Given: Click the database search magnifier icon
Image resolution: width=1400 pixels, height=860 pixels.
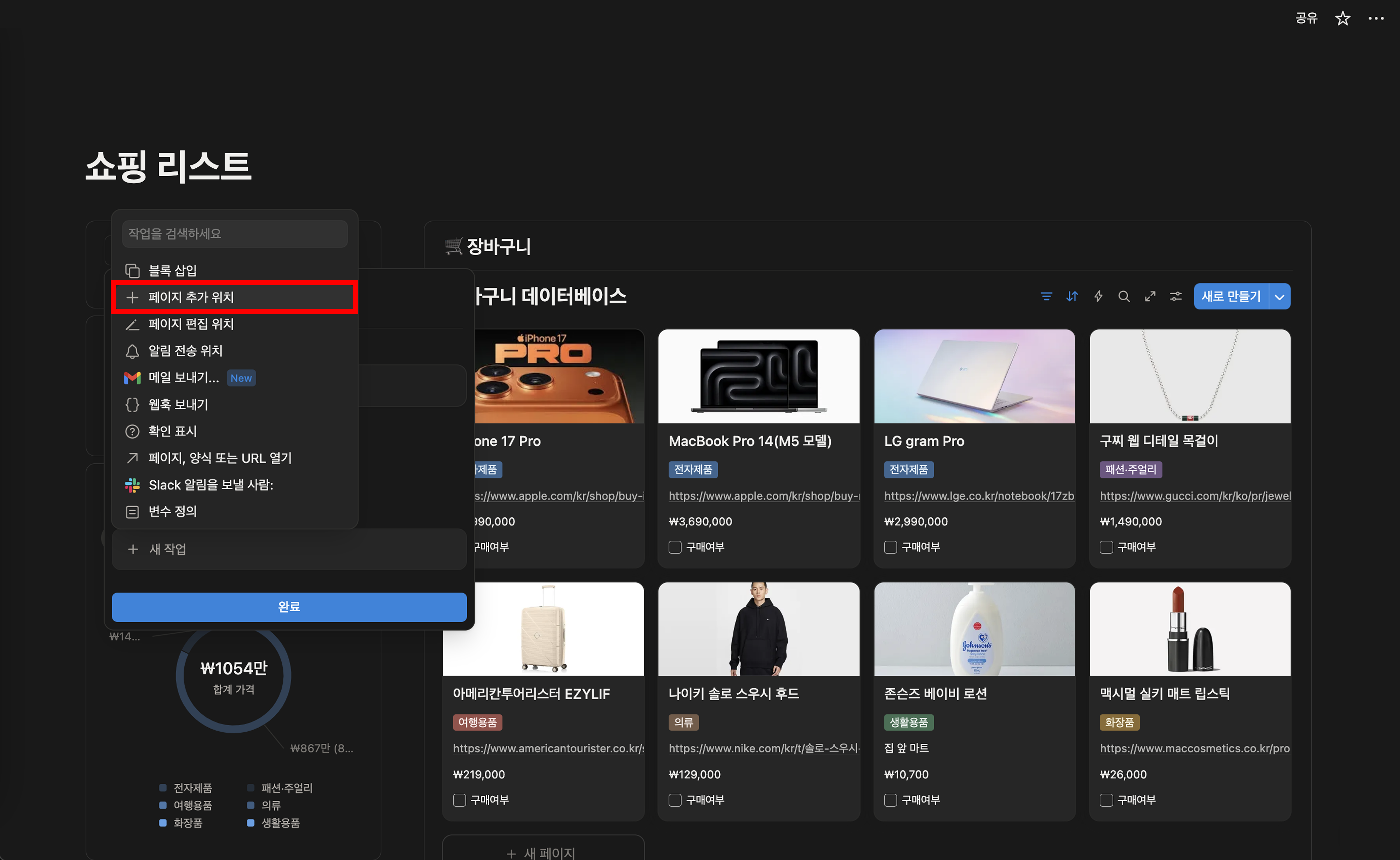Looking at the screenshot, I should tap(1124, 296).
